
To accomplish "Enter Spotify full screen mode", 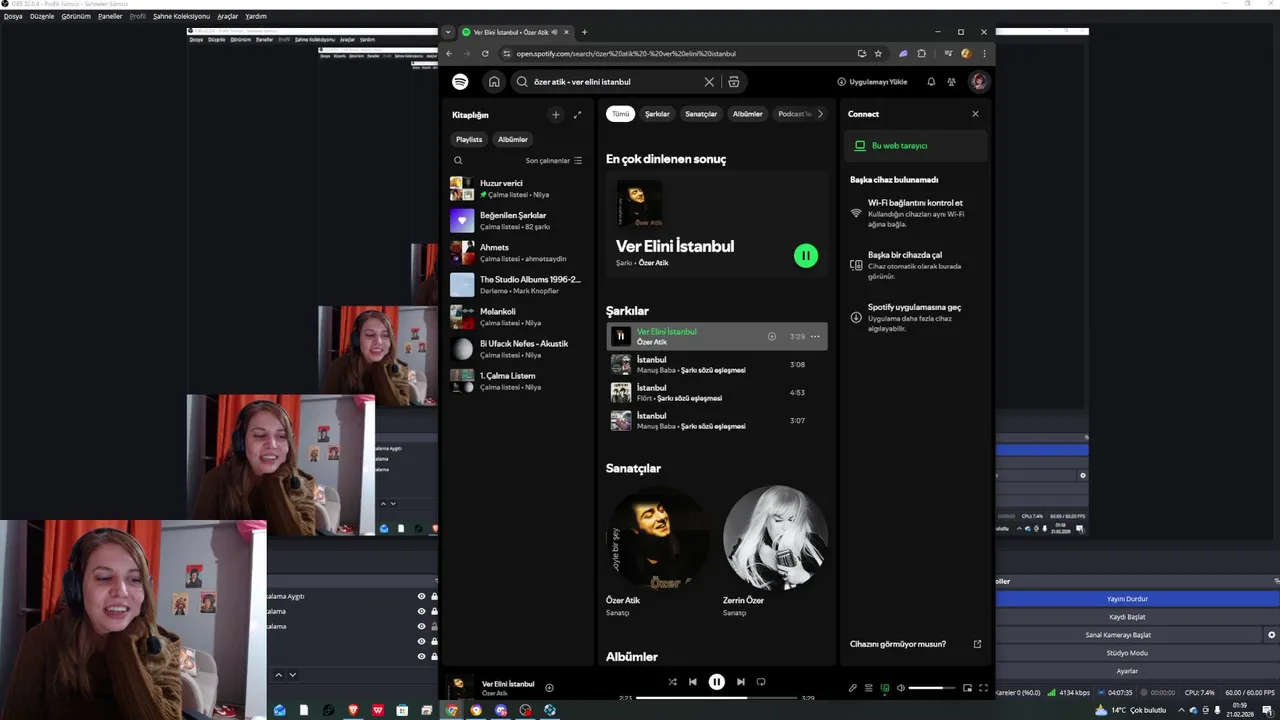I will pos(983,688).
